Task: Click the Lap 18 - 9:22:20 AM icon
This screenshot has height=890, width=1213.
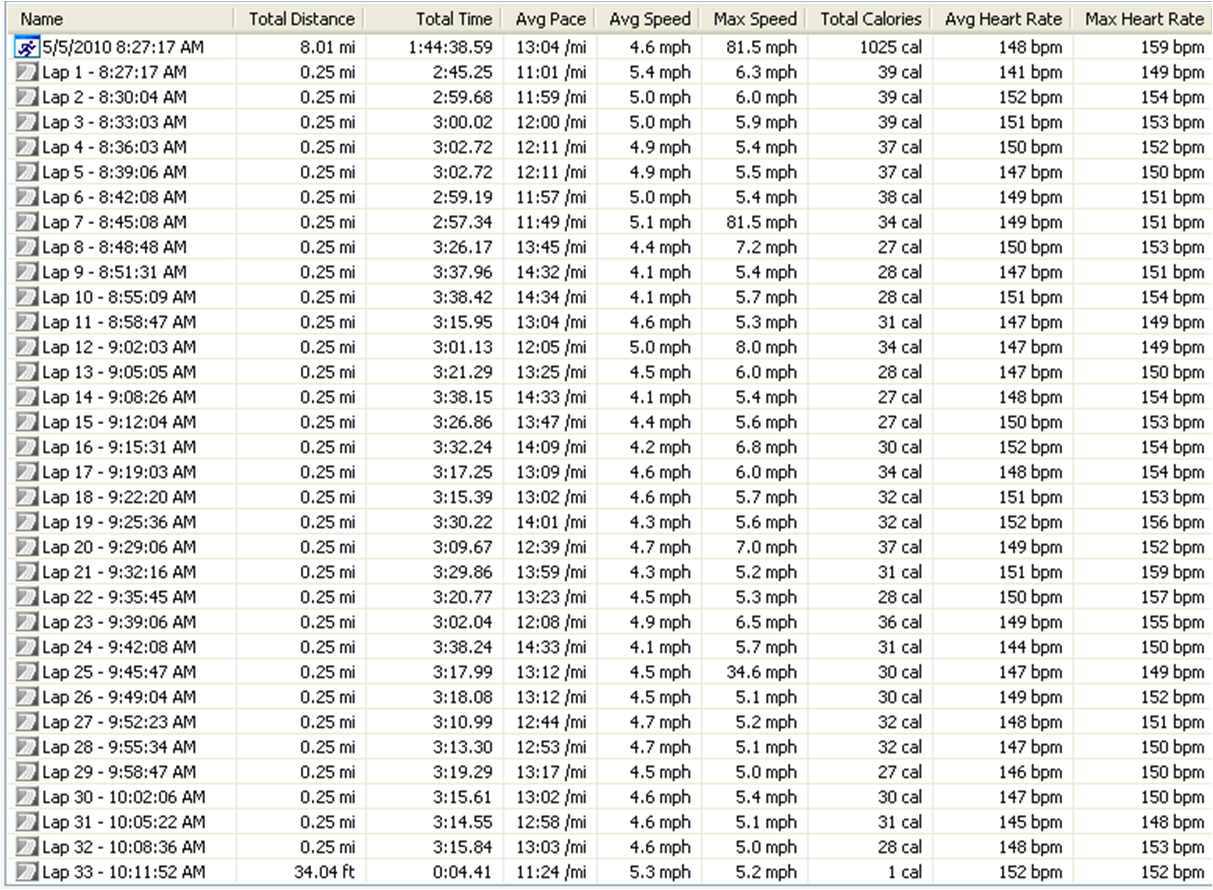Action: click(28, 497)
